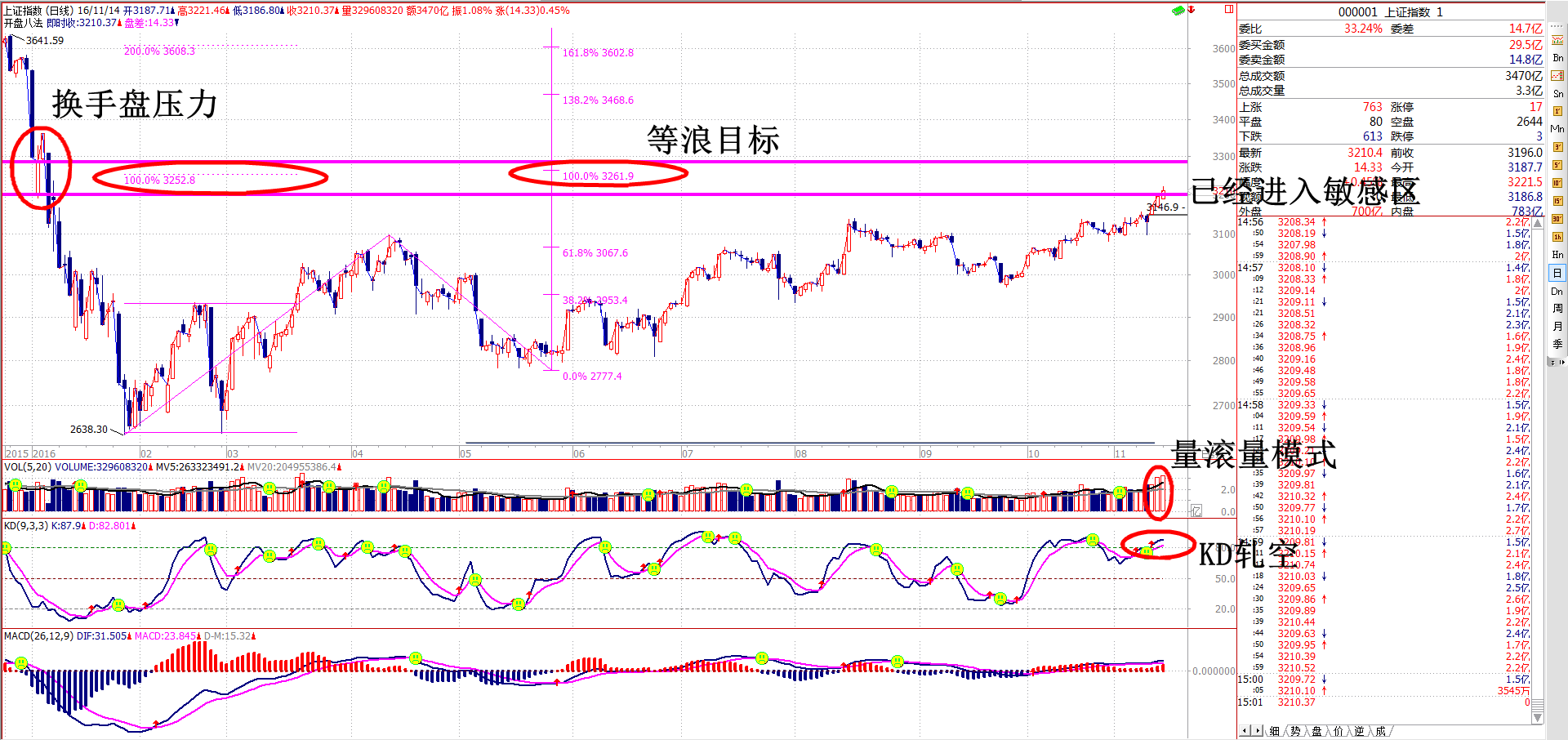Toggle the daily (日) period button
The height and width of the screenshot is (740, 1568).
1557,273
